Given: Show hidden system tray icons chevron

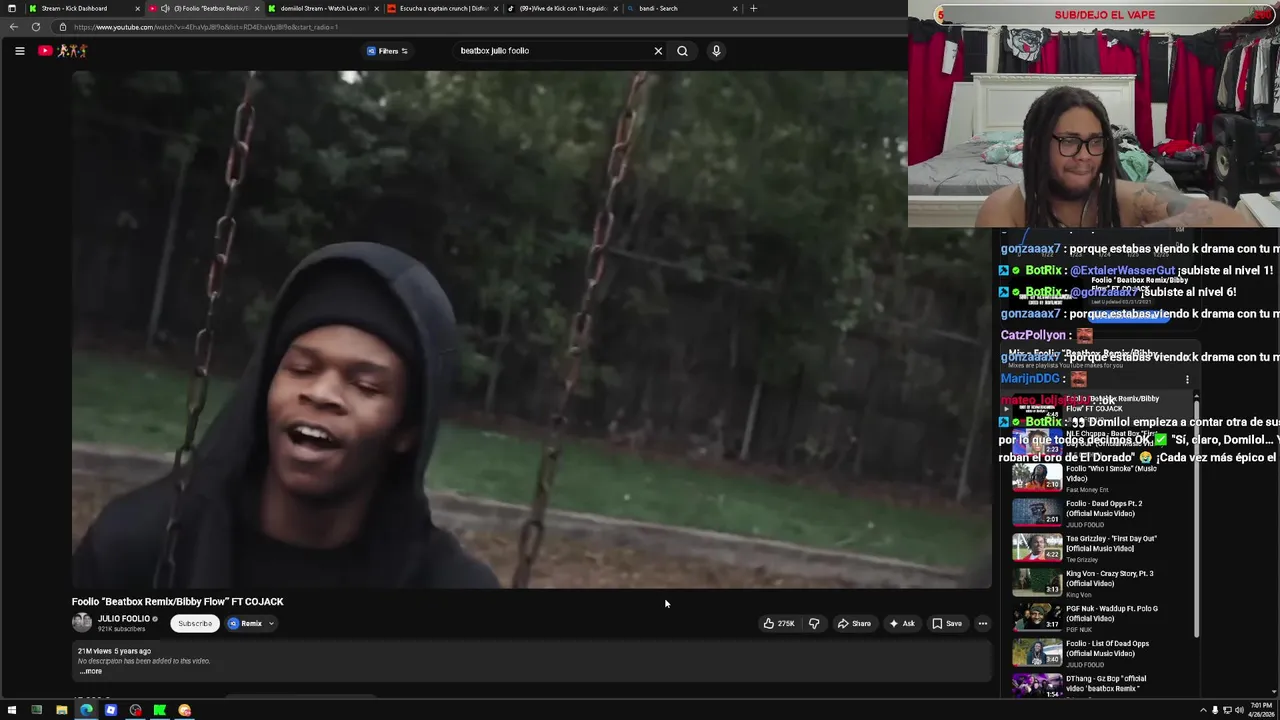Looking at the screenshot, I should pos(1203,710).
